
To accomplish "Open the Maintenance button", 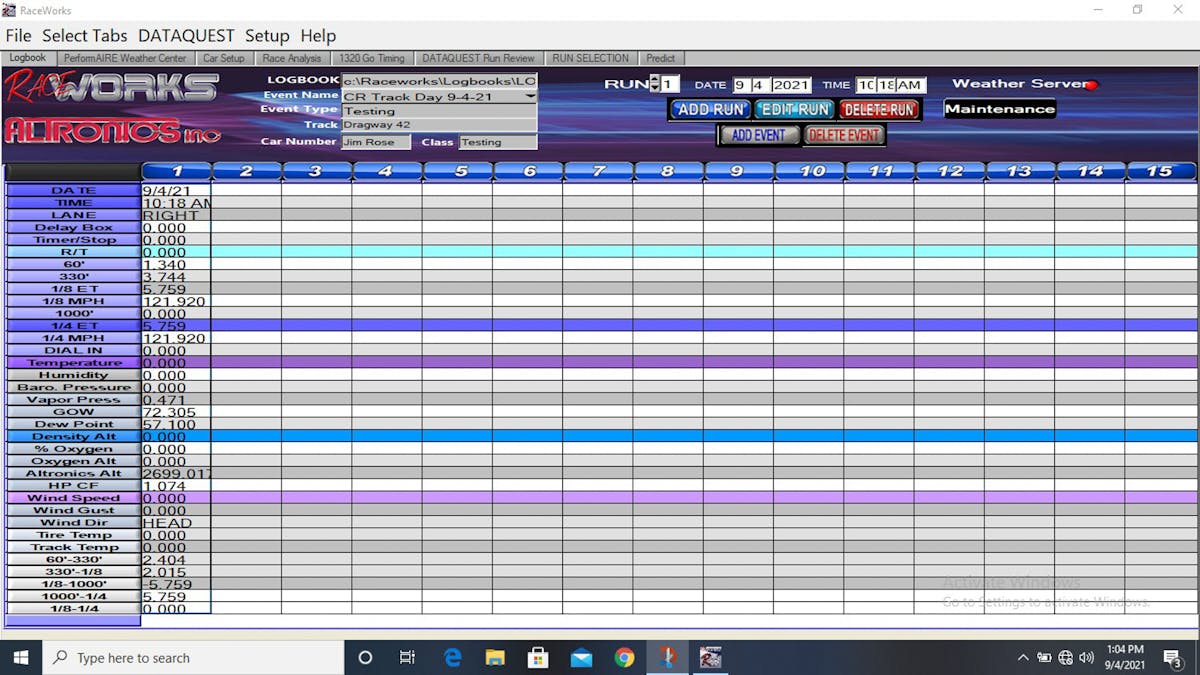I will tap(999, 109).
